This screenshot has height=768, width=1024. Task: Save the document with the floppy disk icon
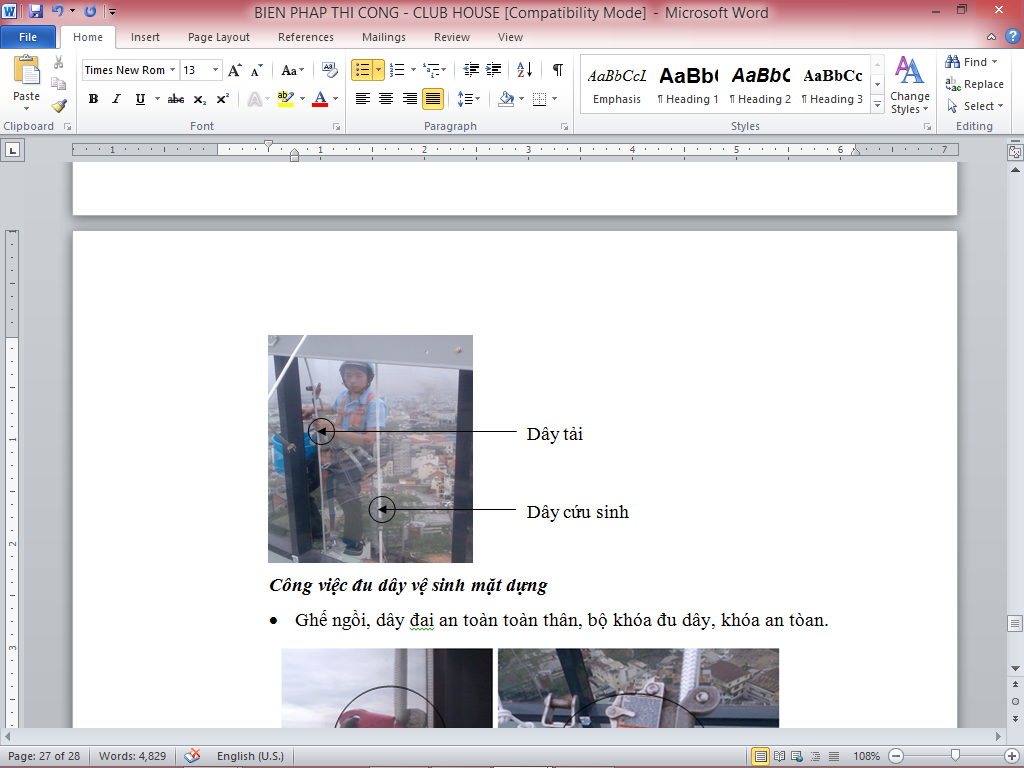point(35,11)
